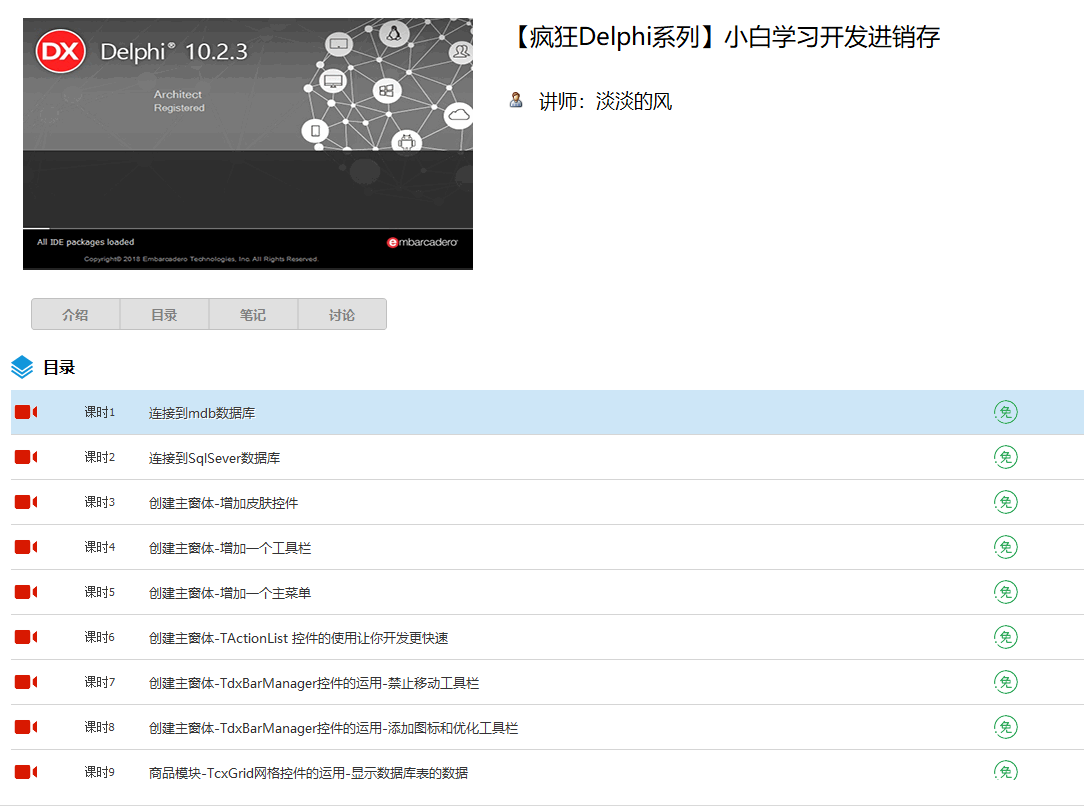This screenshot has width=1084, height=806.
Task: Open lesson 创建主窗体-增加一个主菜单
Action: pos(230,592)
